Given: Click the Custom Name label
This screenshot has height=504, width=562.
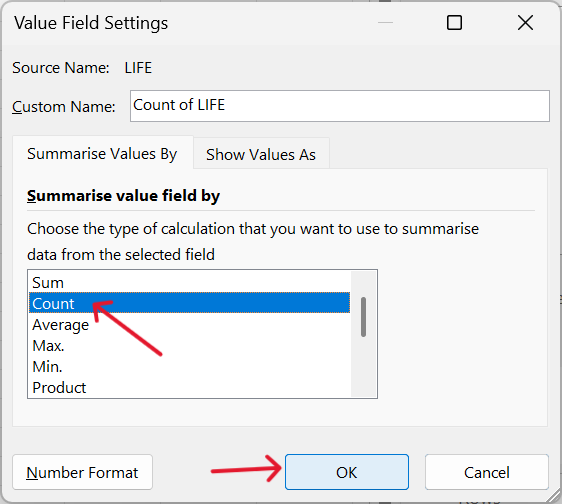Looking at the screenshot, I should [x=64, y=106].
